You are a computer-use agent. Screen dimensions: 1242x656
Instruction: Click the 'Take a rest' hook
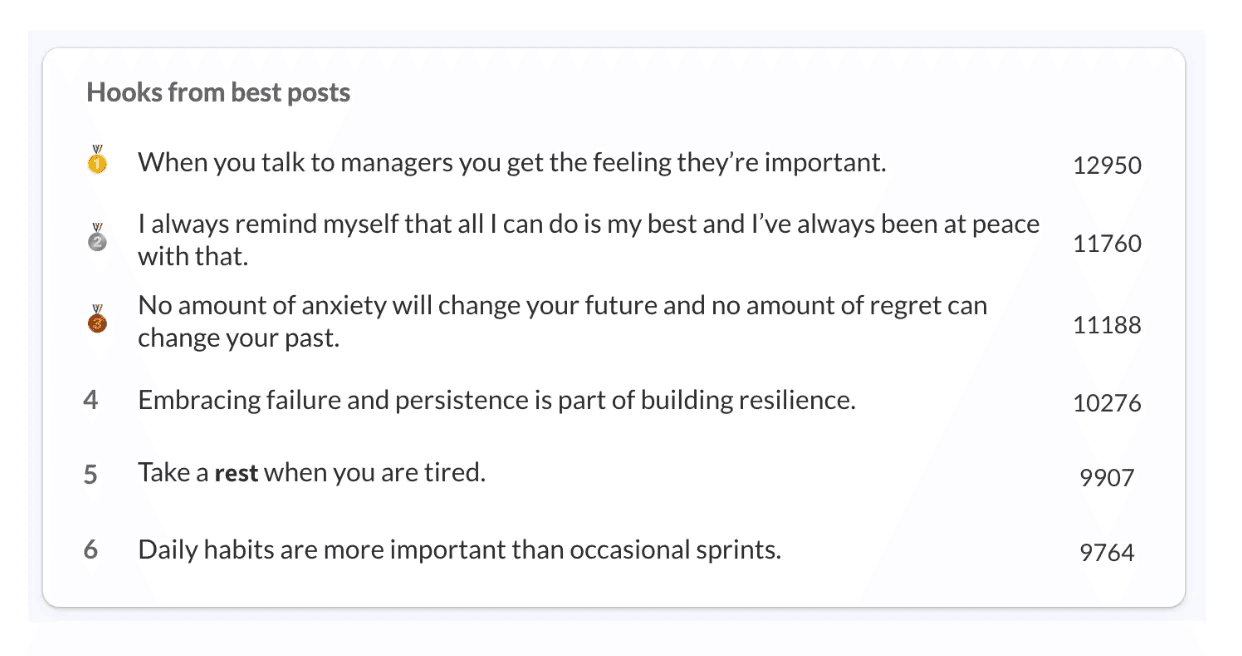coord(312,472)
